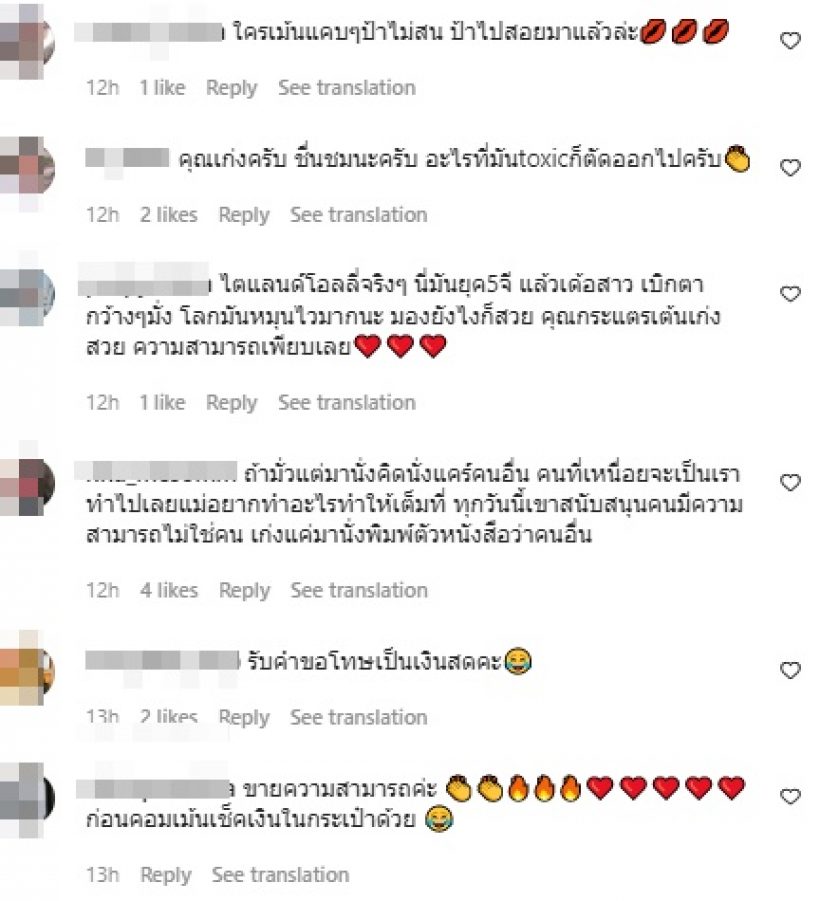See translation of the top comment
The height and width of the screenshot is (901, 820).
[347, 88]
